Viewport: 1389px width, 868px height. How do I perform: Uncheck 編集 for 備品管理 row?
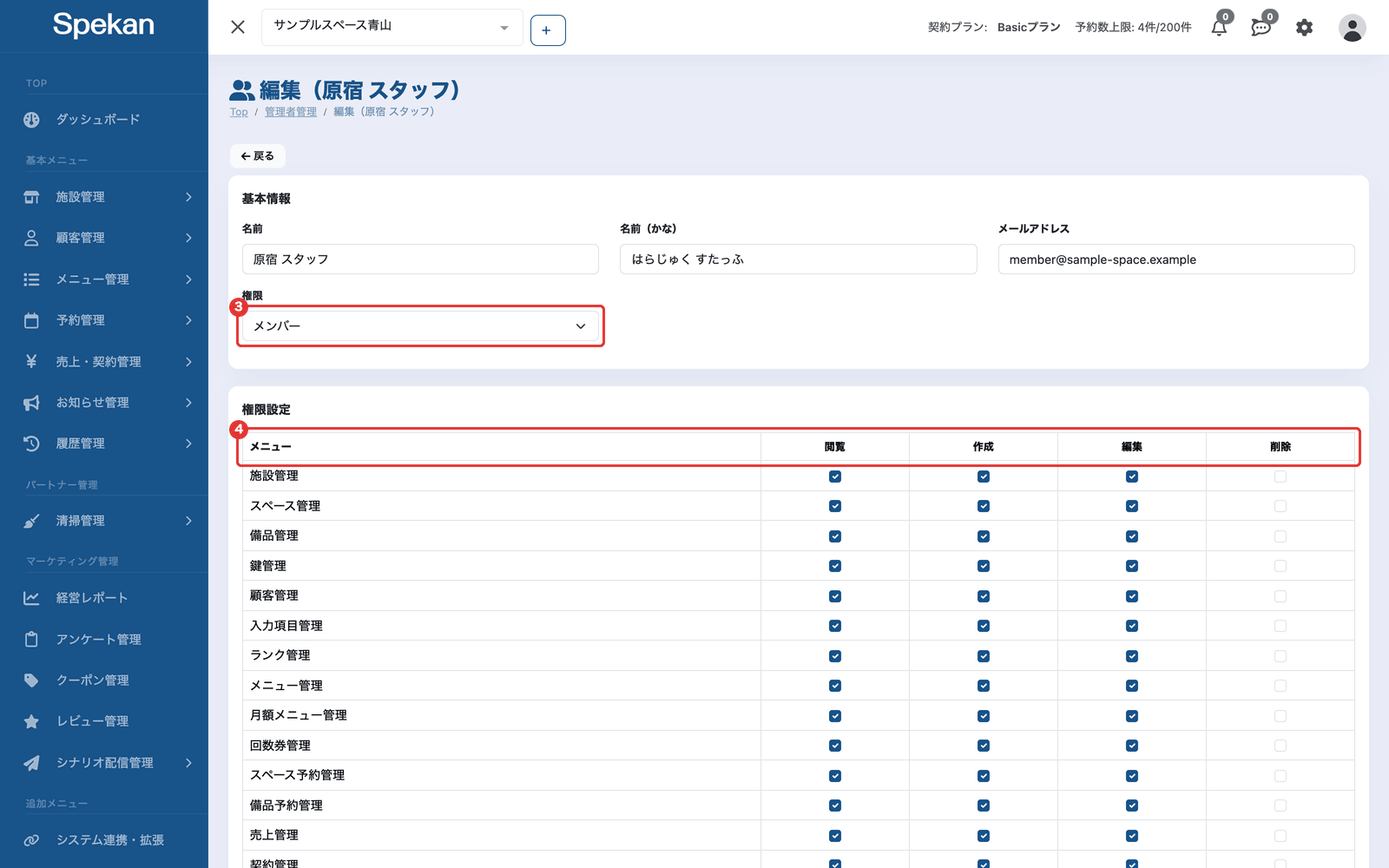(x=1132, y=536)
